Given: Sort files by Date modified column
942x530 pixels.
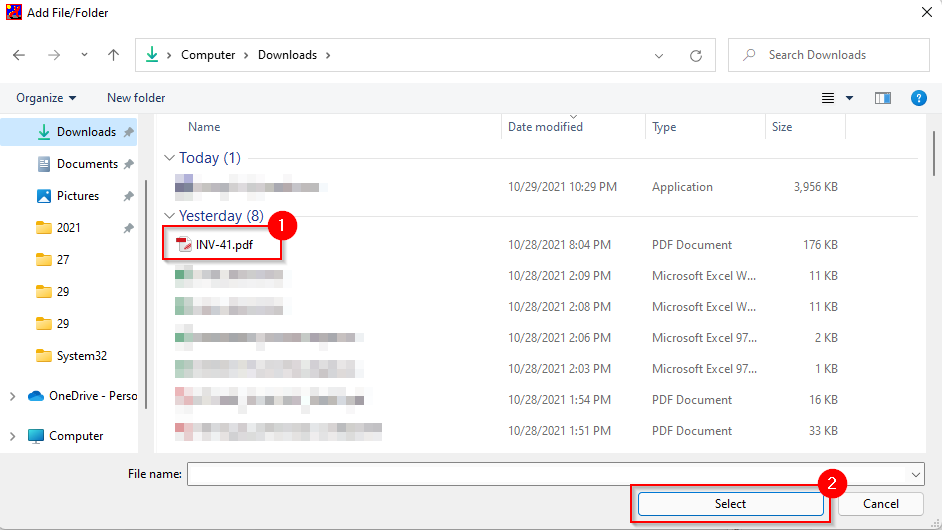Looking at the screenshot, I should click(545, 127).
